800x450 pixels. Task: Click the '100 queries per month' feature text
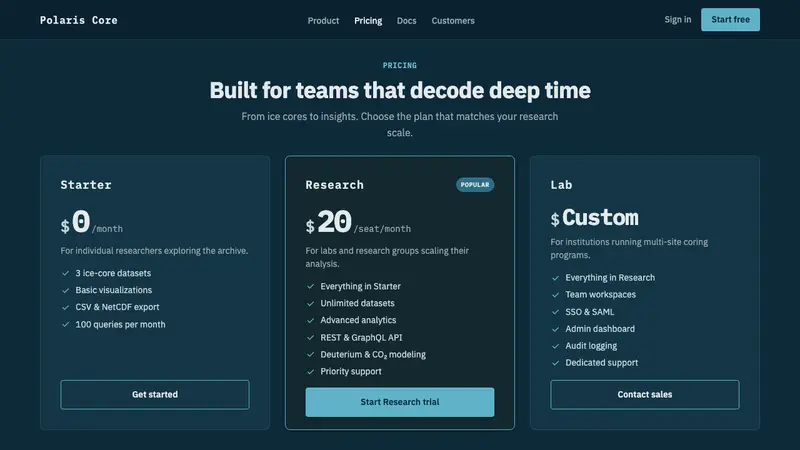click(x=120, y=324)
